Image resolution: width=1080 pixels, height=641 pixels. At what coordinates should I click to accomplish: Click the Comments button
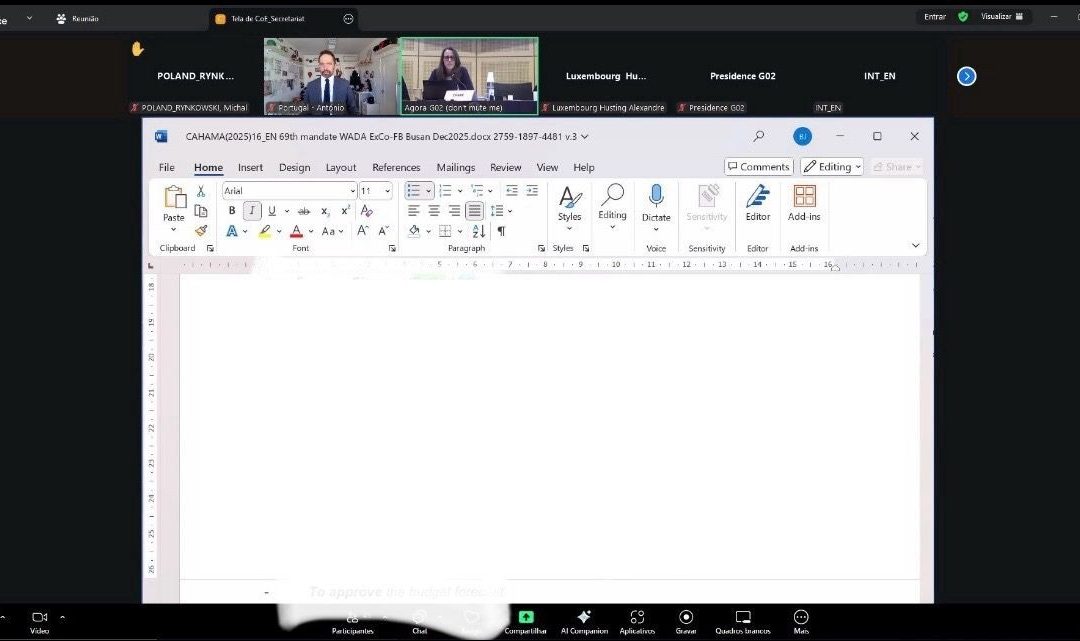[x=759, y=167]
